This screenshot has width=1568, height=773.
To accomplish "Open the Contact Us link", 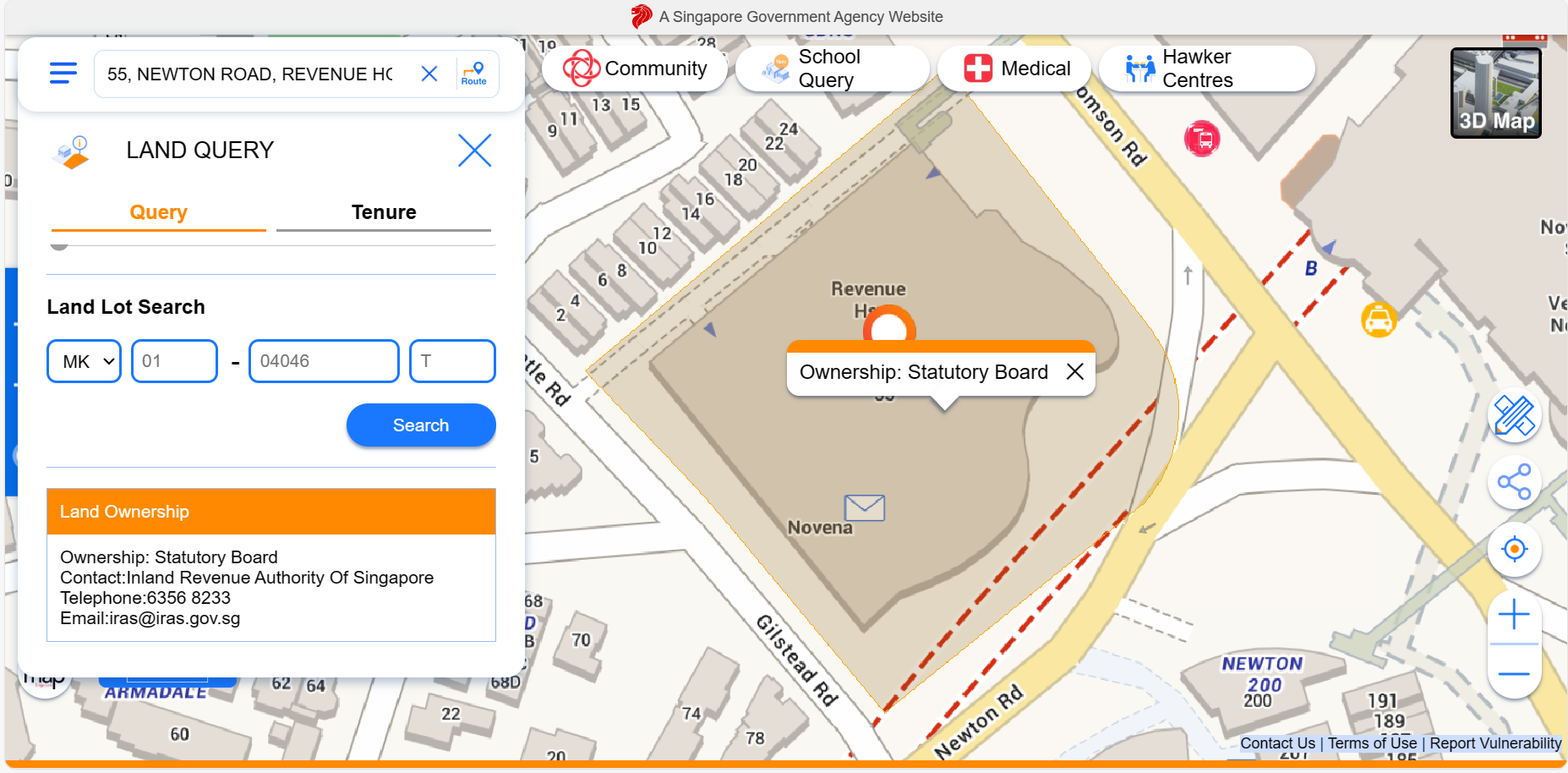I will [1277, 743].
